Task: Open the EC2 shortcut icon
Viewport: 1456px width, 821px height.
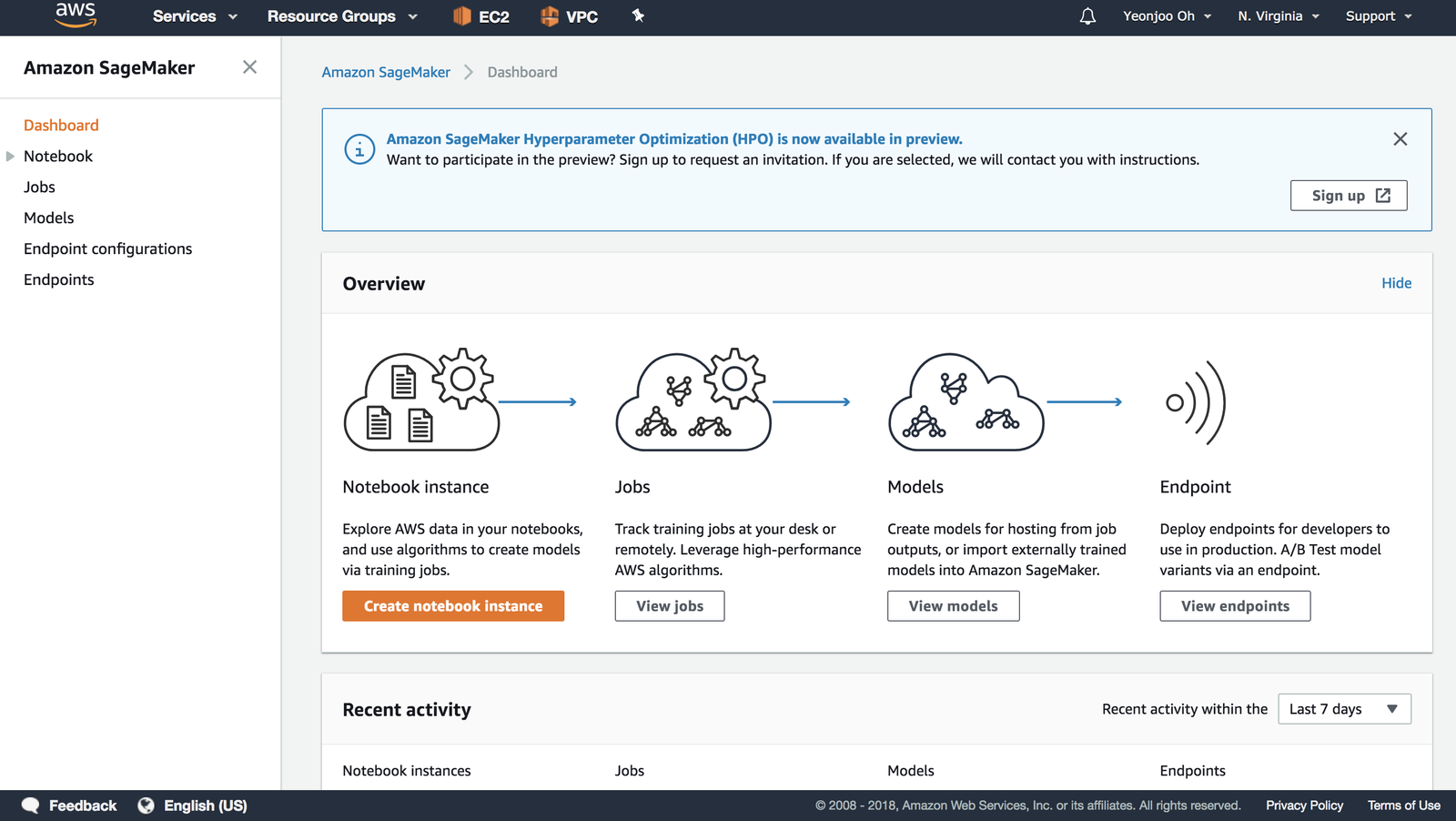Action: (462, 16)
